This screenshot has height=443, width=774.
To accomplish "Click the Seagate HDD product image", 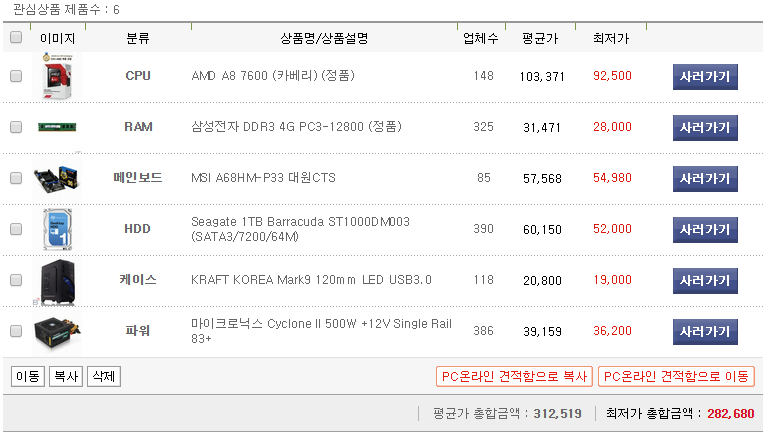I will (58, 229).
